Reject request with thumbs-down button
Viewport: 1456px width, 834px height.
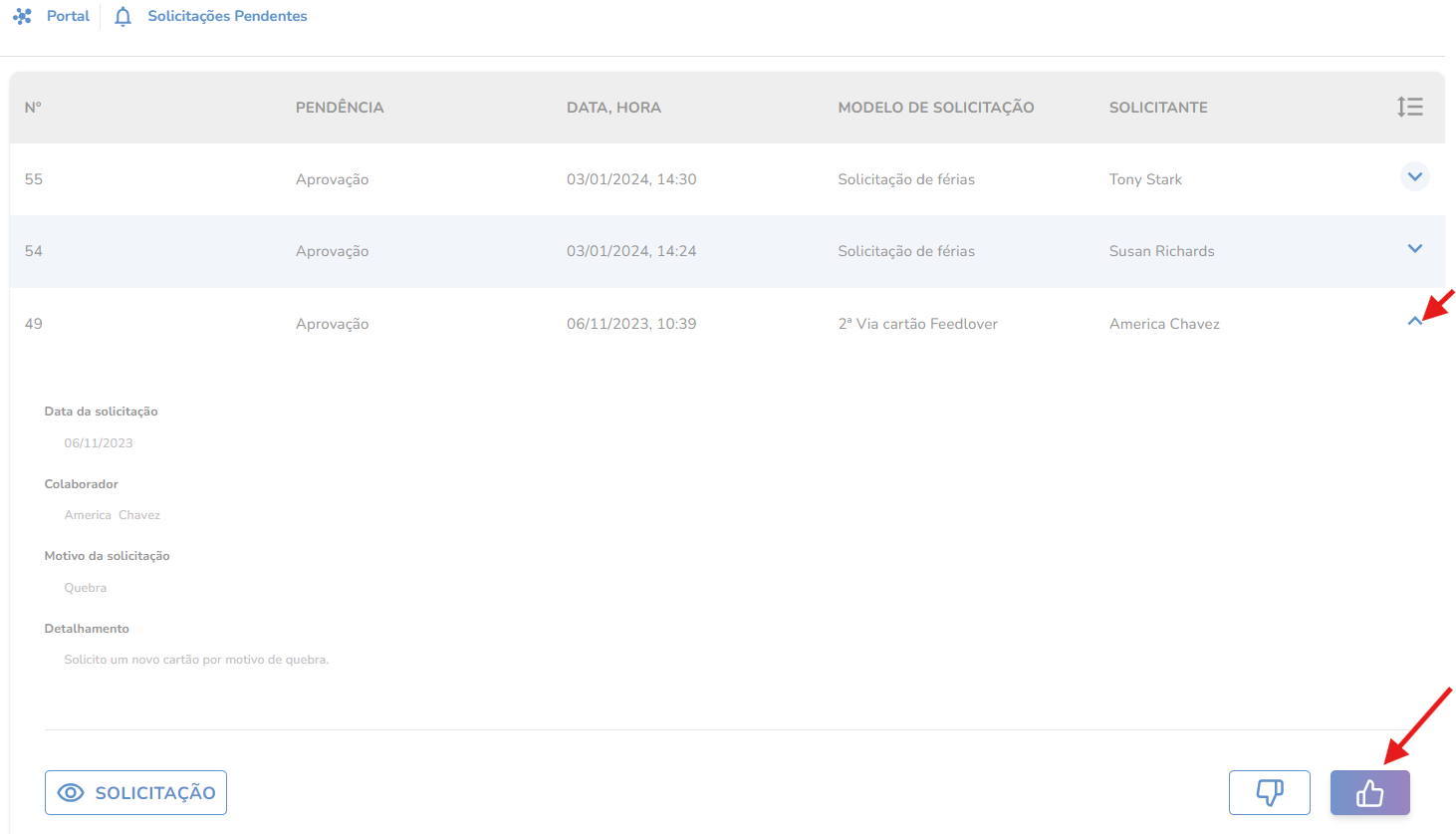1269,793
